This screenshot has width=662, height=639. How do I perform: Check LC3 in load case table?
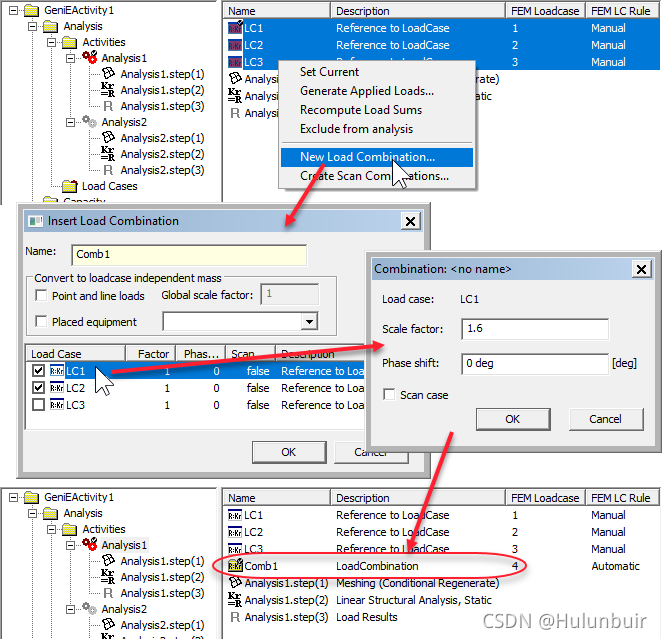(38, 405)
